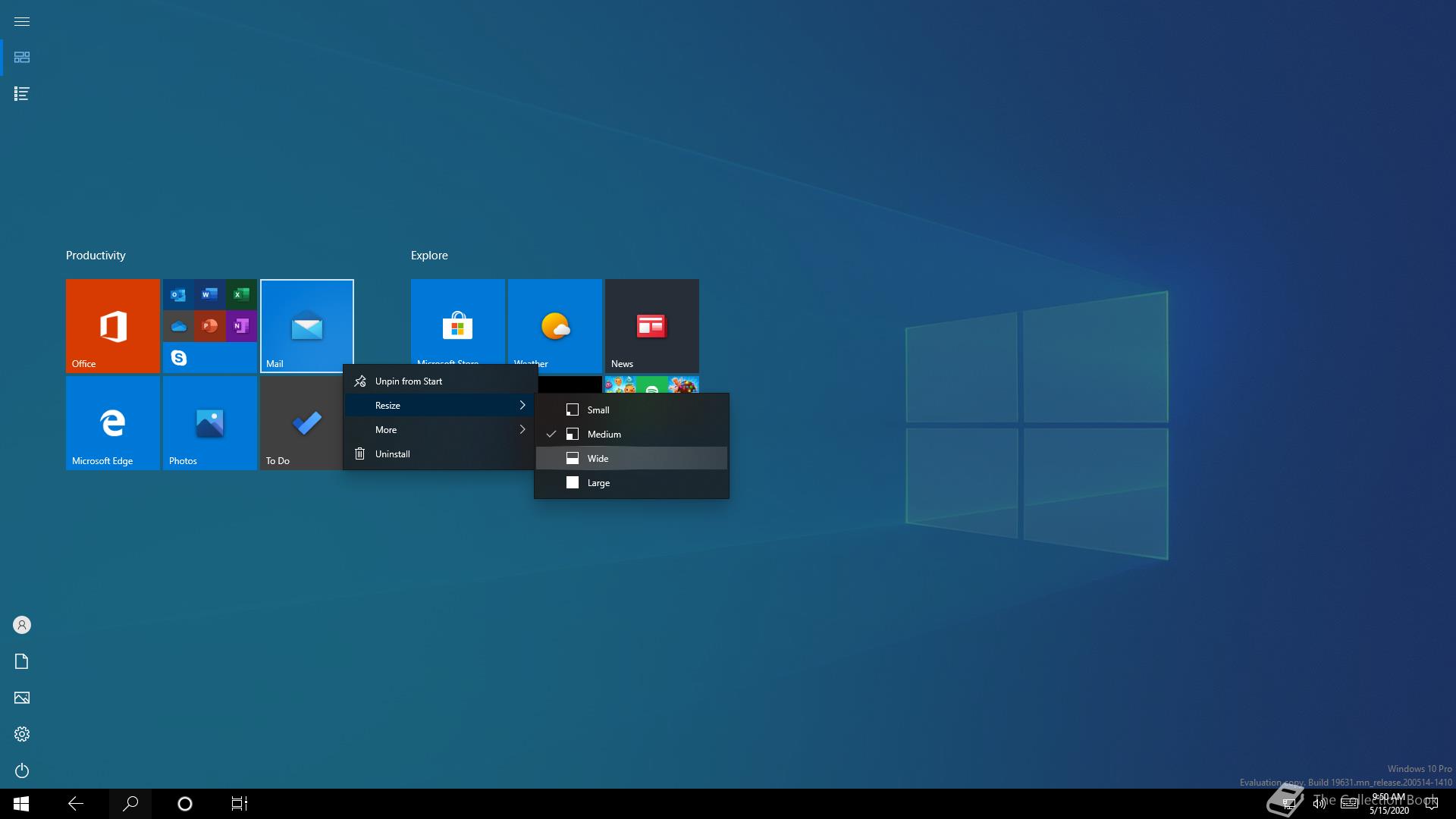Click the Skype icon in the folder tile
The image size is (1456, 819).
179,358
